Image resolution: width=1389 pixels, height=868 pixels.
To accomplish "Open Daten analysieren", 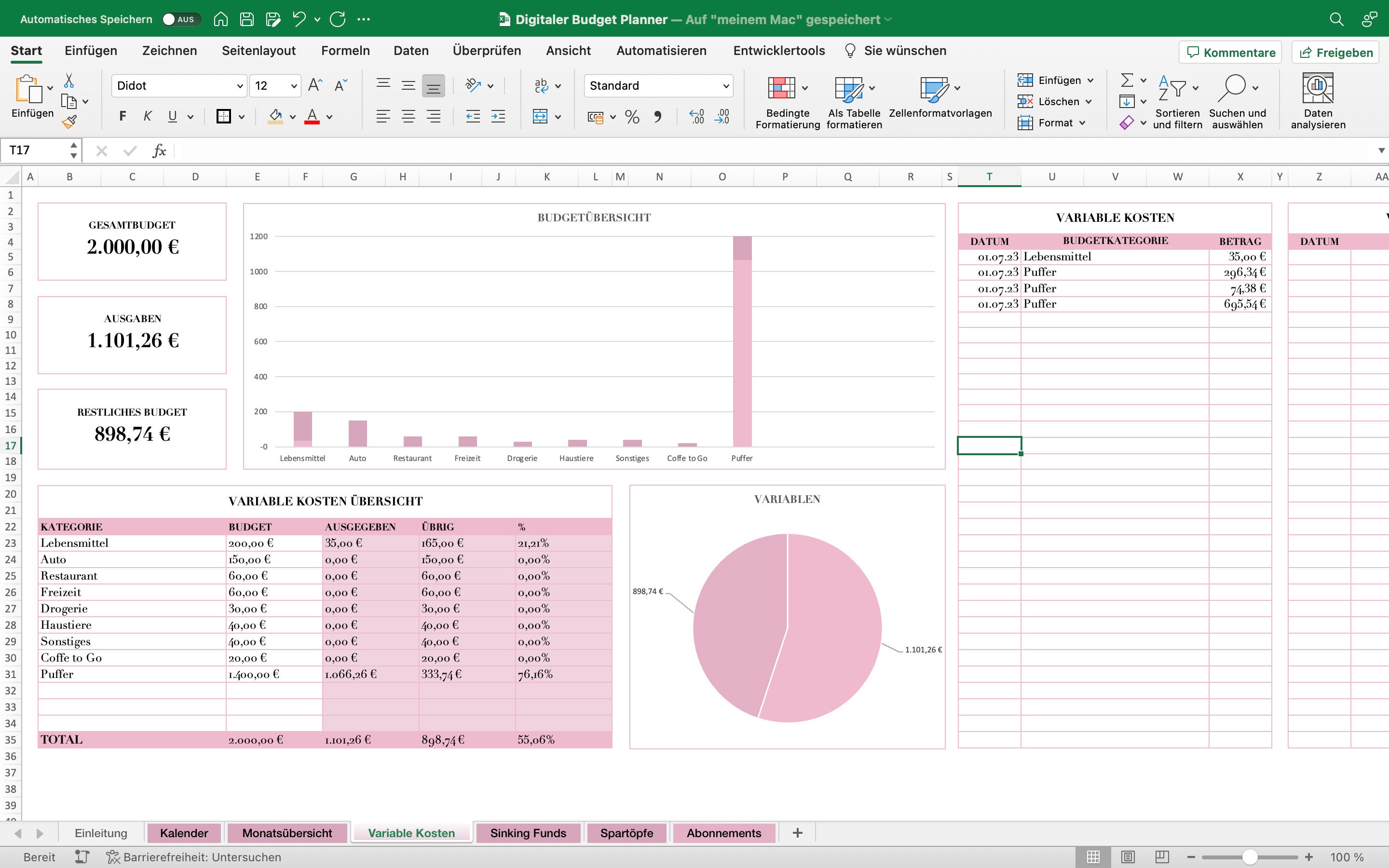I will pos(1318,101).
